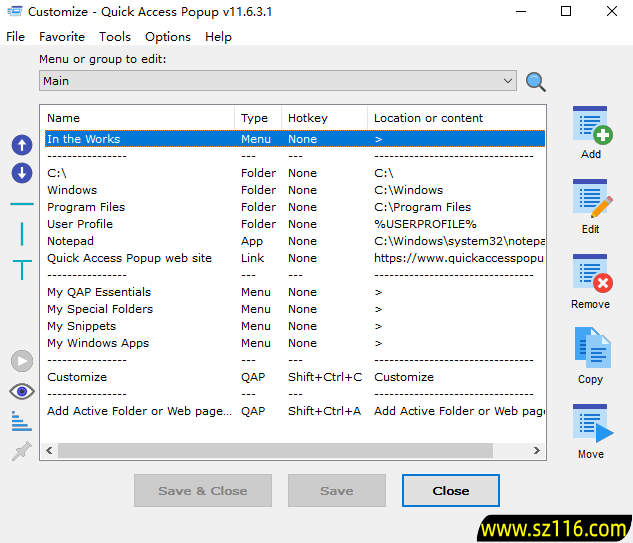633x543 pixels.
Task: Click the Move favorite icon
Action: (x=590, y=424)
